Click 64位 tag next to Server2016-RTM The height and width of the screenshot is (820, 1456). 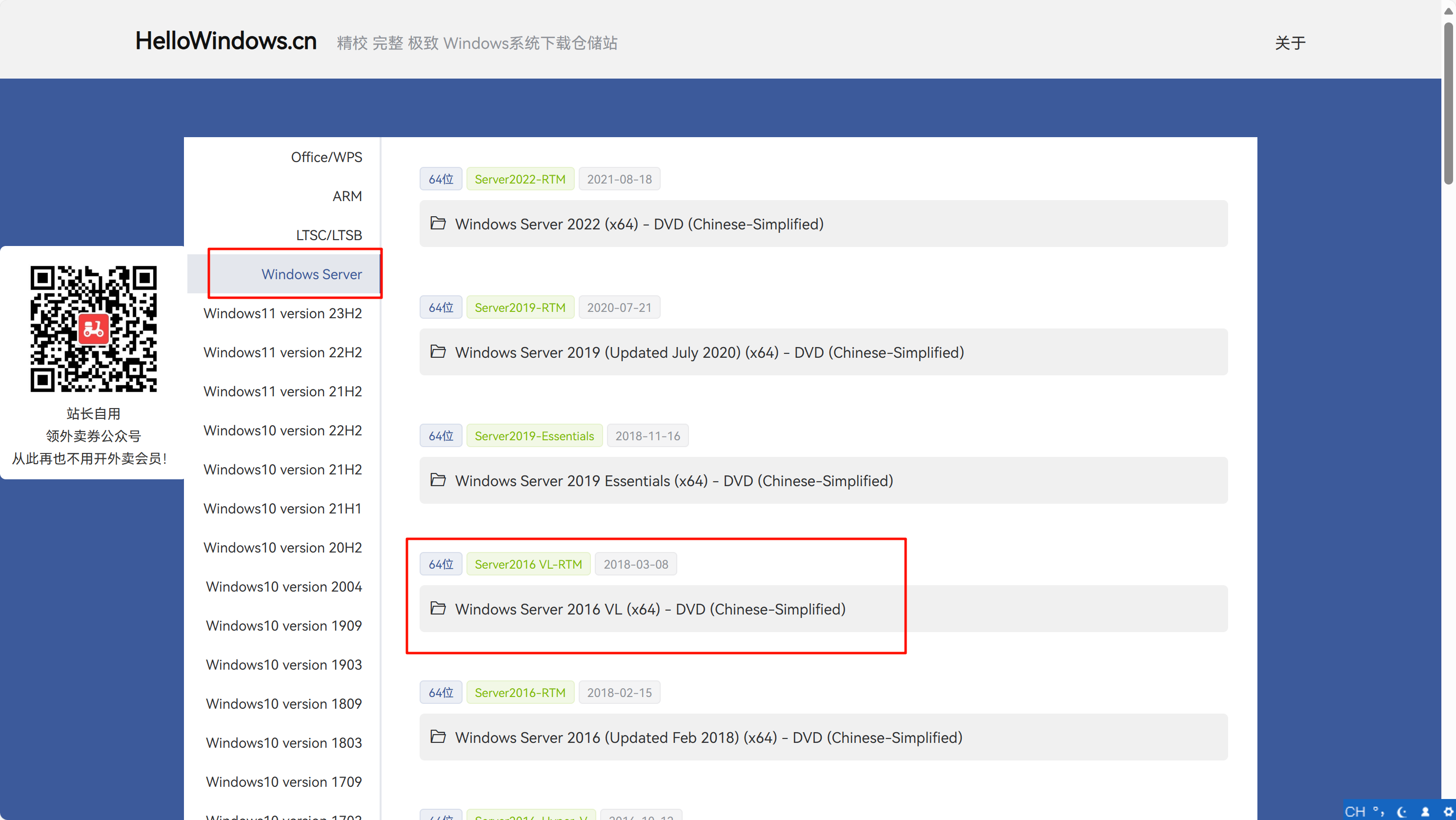(441, 692)
